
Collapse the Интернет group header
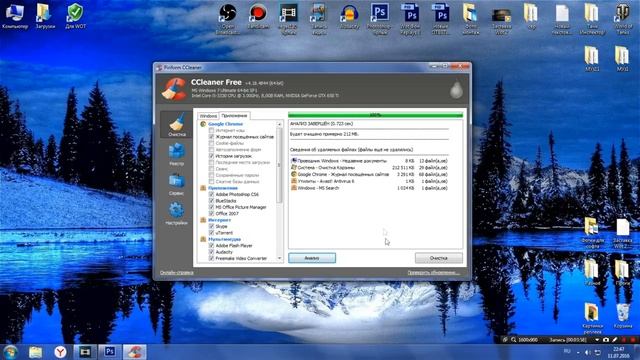[x=220, y=220]
